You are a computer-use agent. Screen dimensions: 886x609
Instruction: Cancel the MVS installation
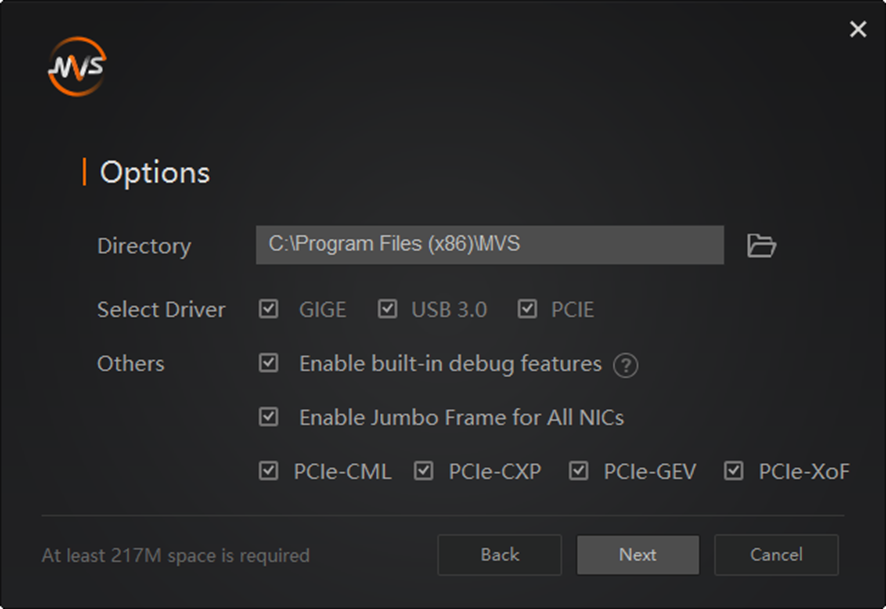pyautogui.click(x=776, y=555)
